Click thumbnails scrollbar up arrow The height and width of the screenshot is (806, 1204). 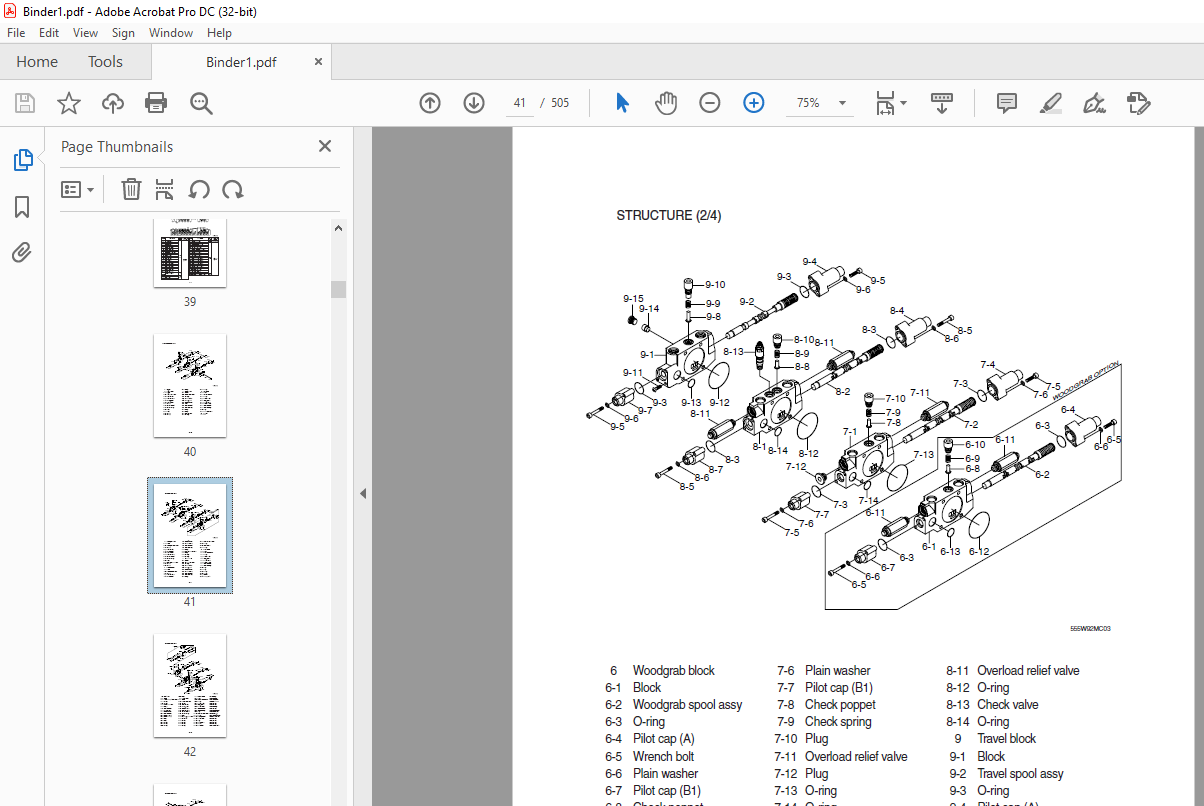[339, 228]
